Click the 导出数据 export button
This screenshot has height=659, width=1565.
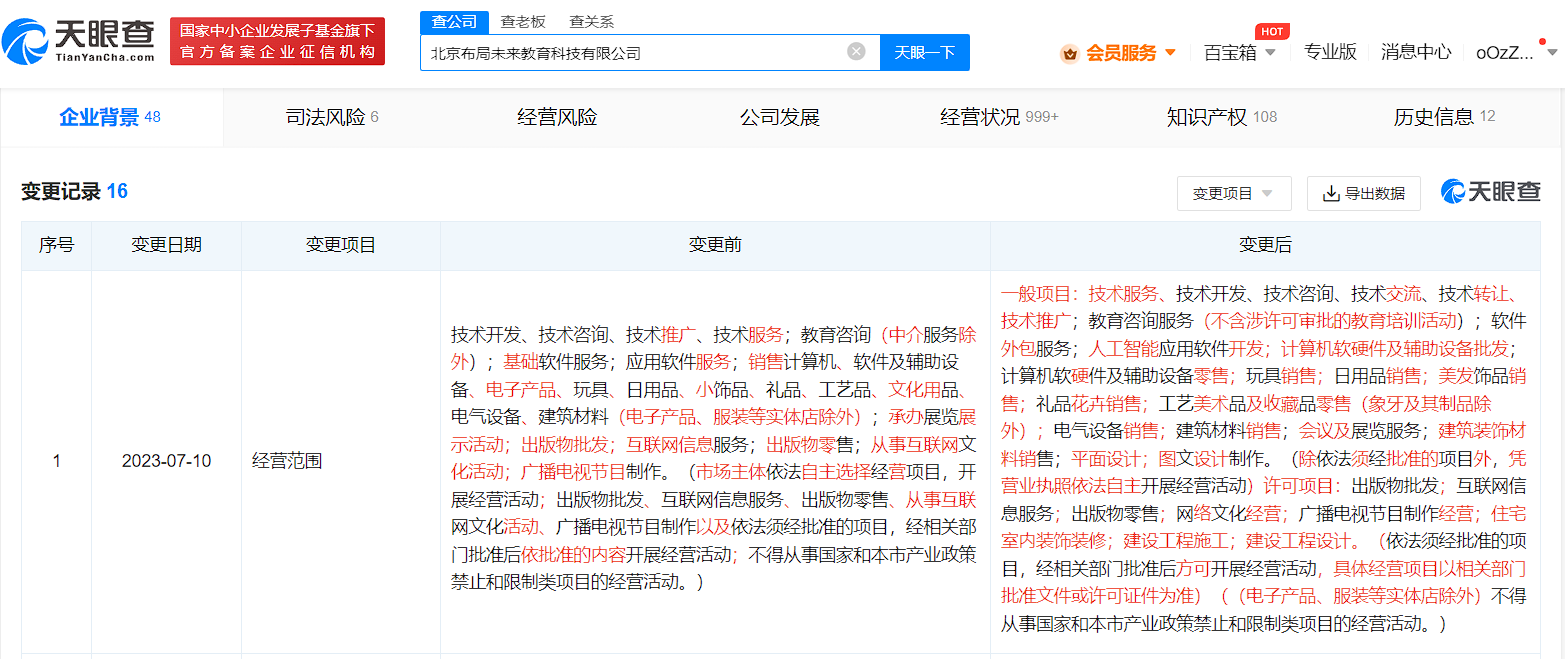[x=1364, y=193]
